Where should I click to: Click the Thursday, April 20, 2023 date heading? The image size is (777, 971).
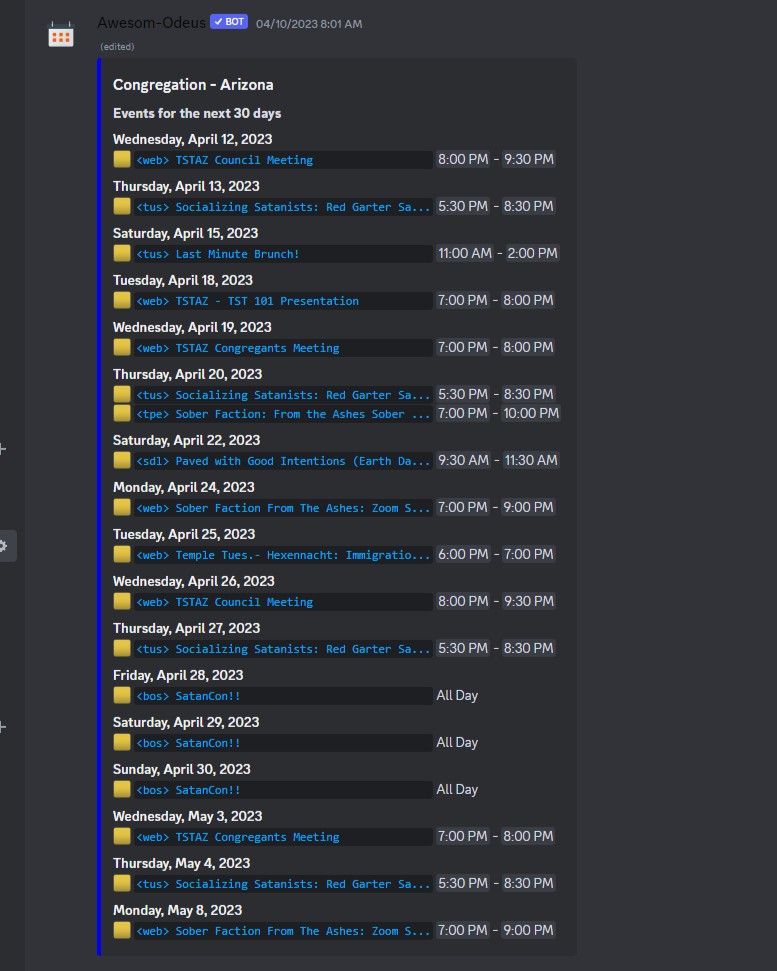188,375
